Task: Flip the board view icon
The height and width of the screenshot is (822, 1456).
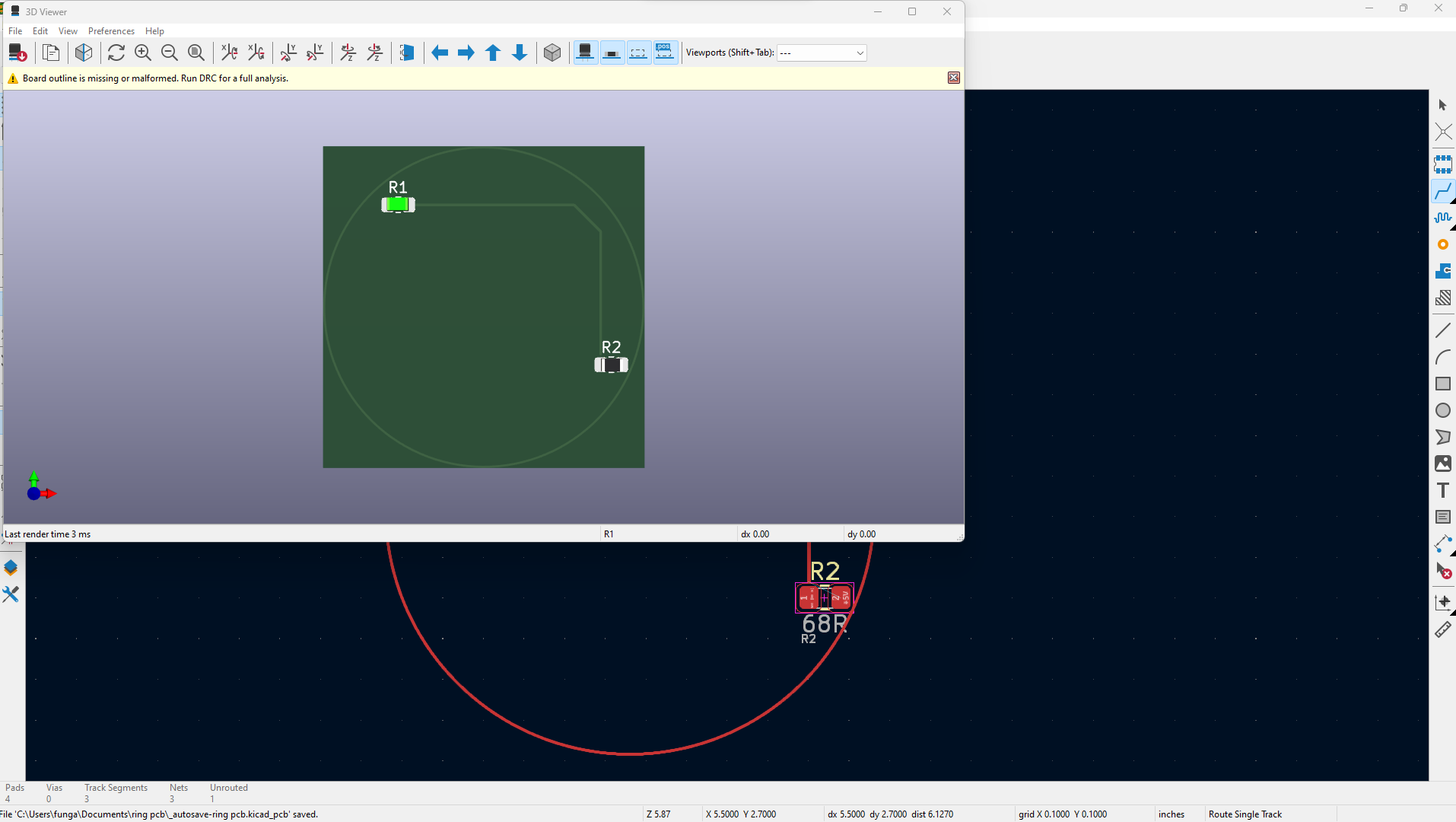Action: 407,53
